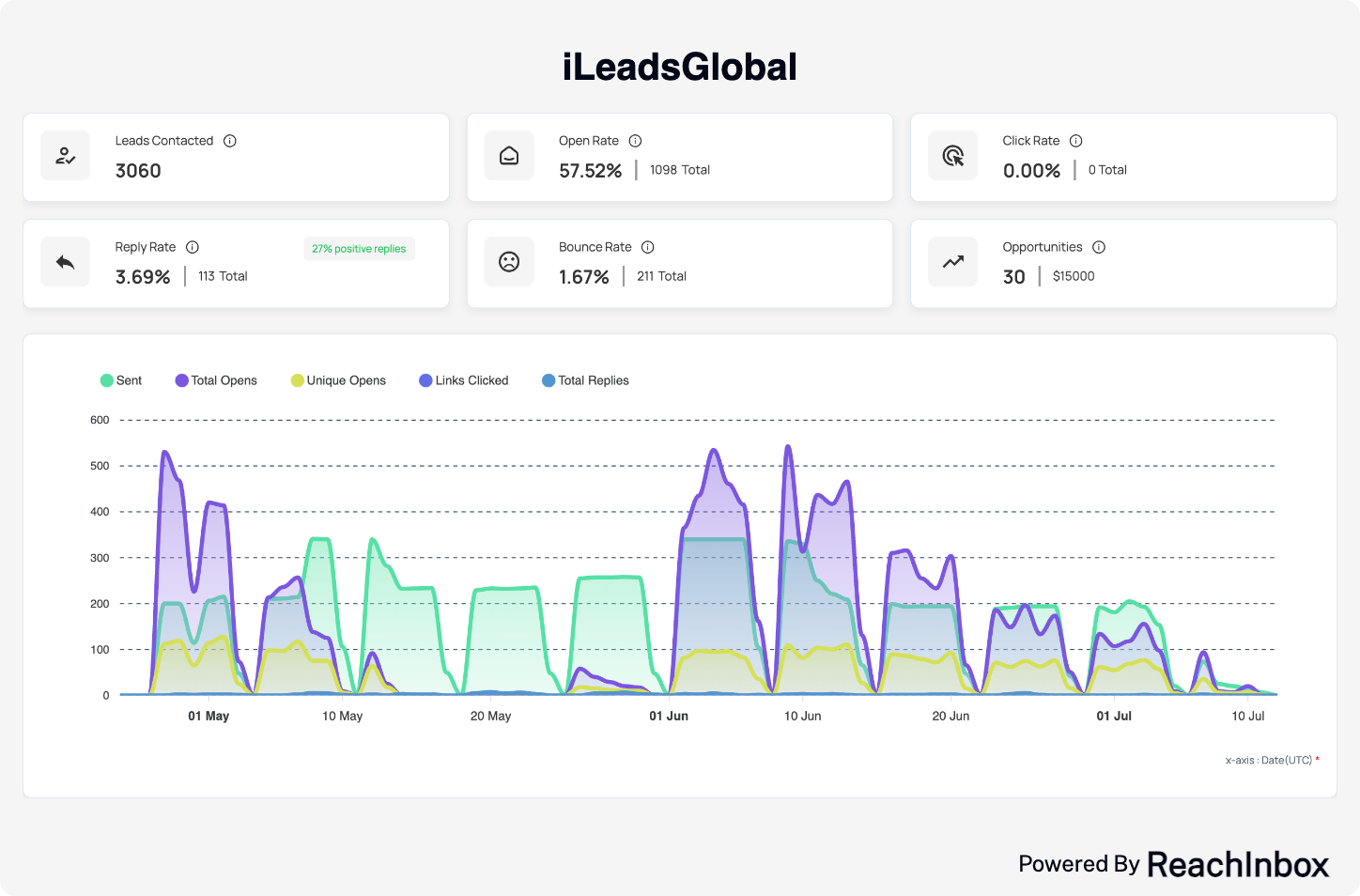Open the info tooltip beside Leads Contacted
The image size is (1360, 896).
(x=230, y=141)
